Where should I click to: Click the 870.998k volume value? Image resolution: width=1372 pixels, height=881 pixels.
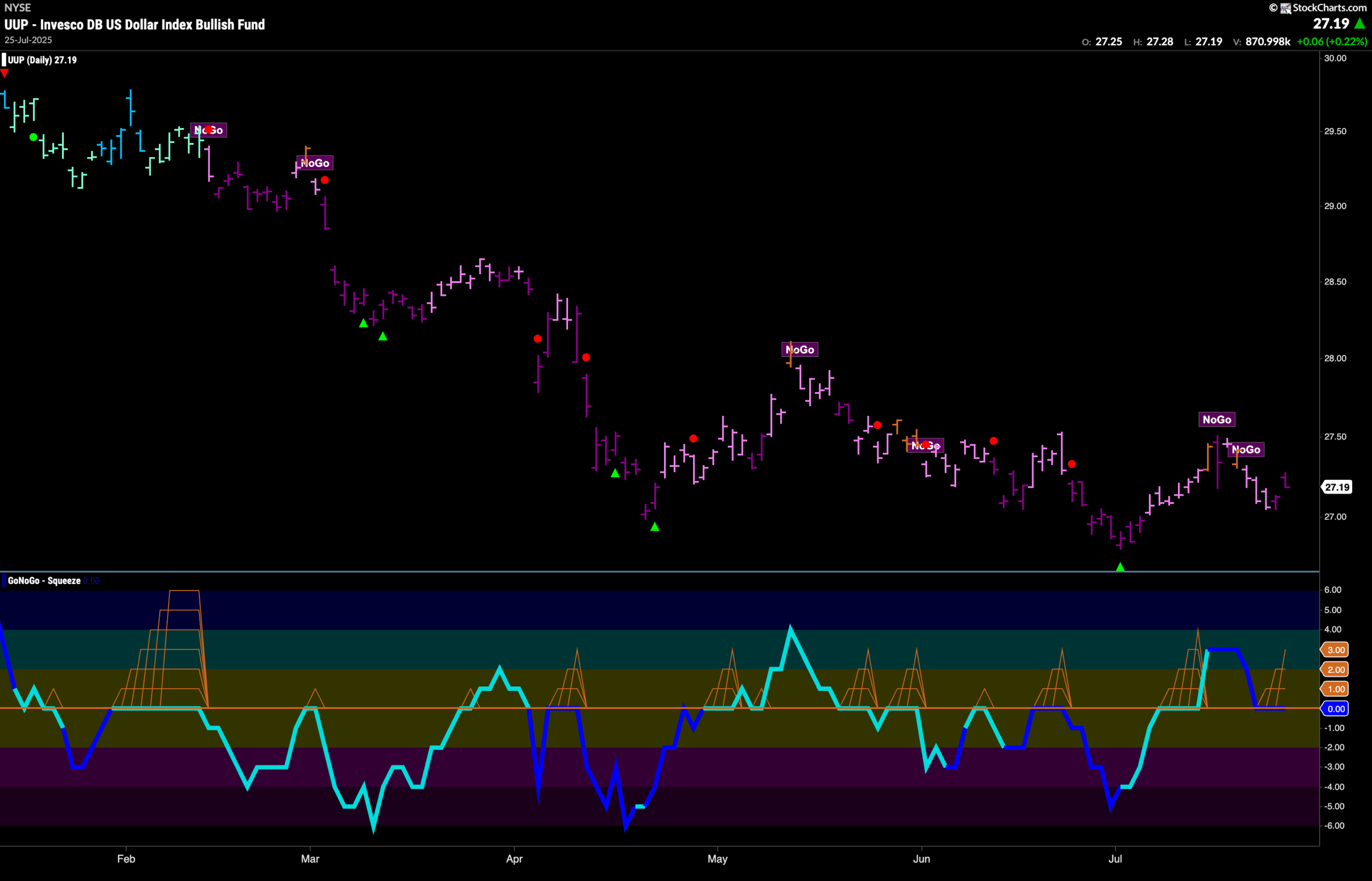click(1267, 42)
